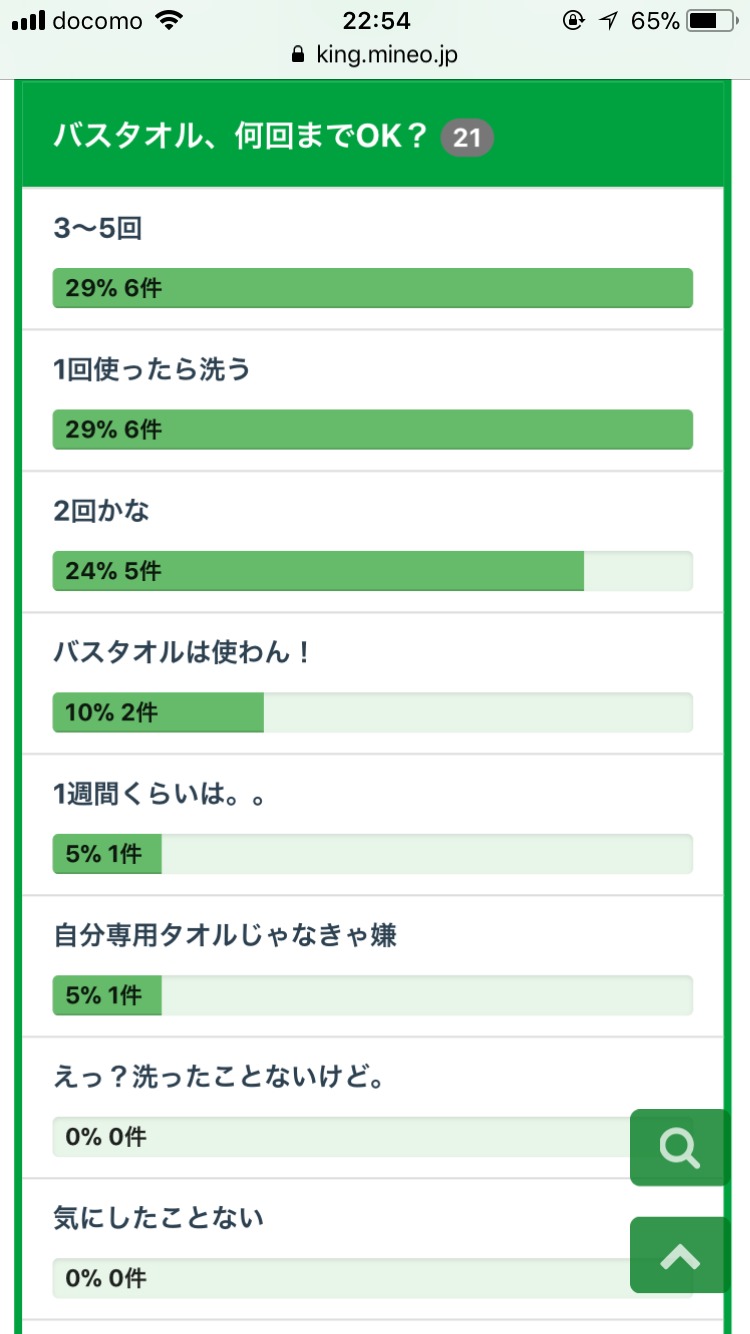
Task: Tap the 24% 5件 result bar
Action: click(x=372, y=571)
